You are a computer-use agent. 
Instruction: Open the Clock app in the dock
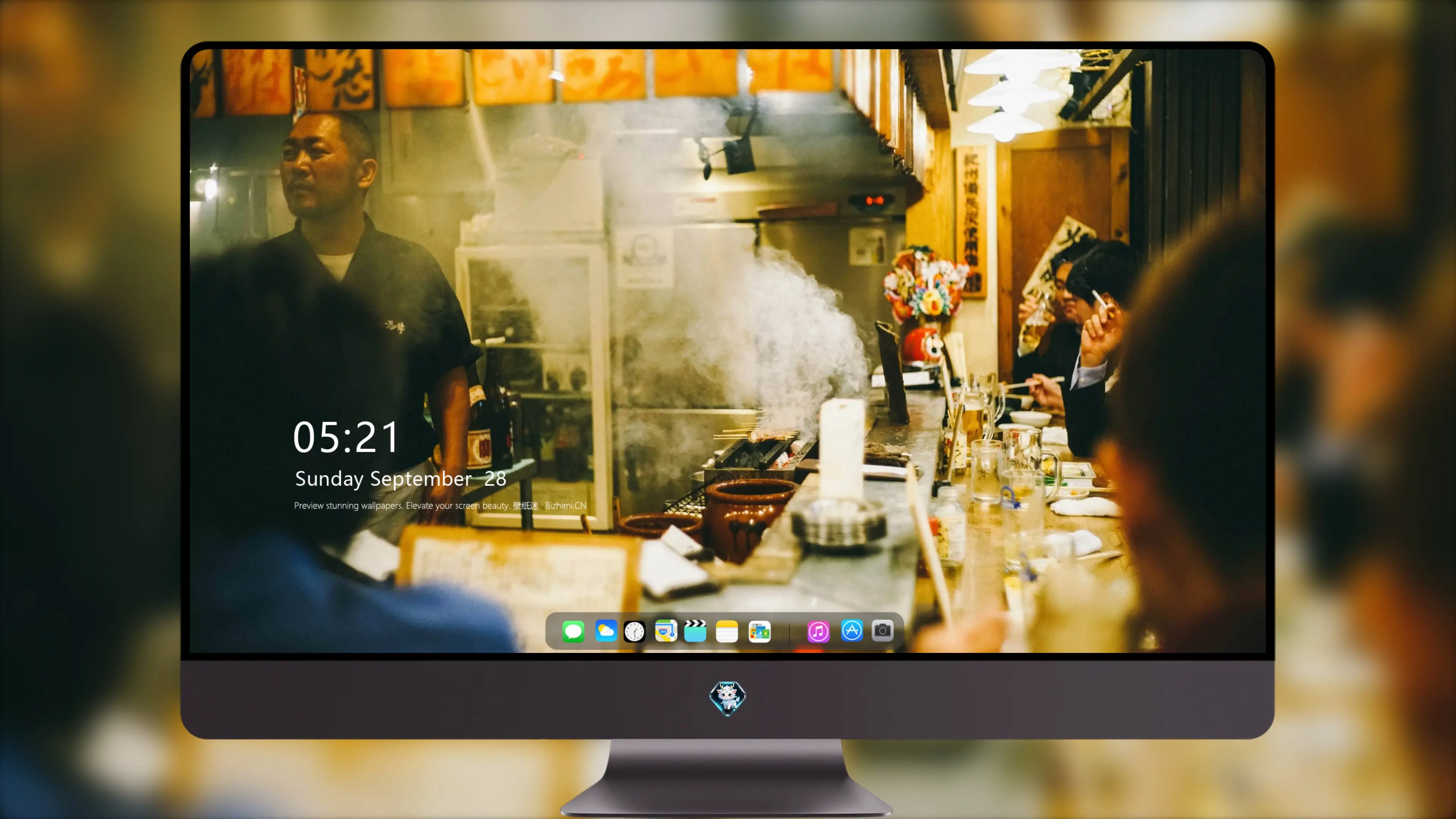(x=634, y=631)
